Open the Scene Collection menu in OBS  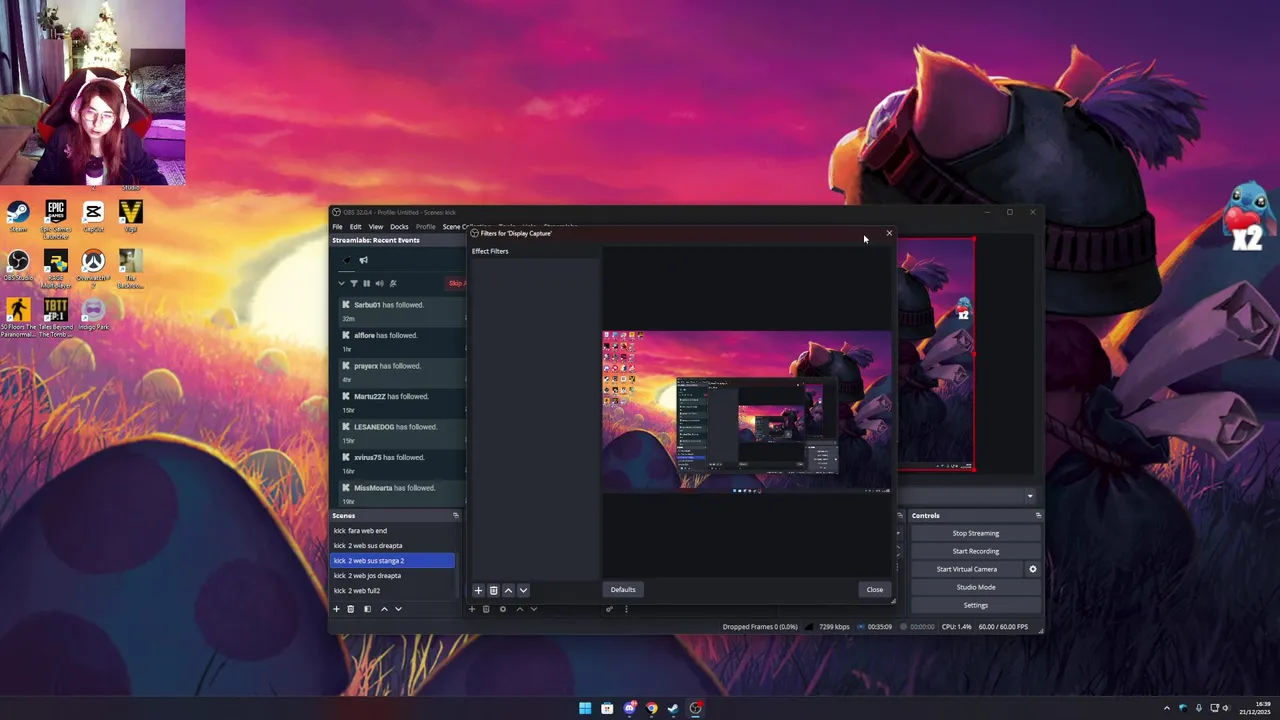(455, 227)
